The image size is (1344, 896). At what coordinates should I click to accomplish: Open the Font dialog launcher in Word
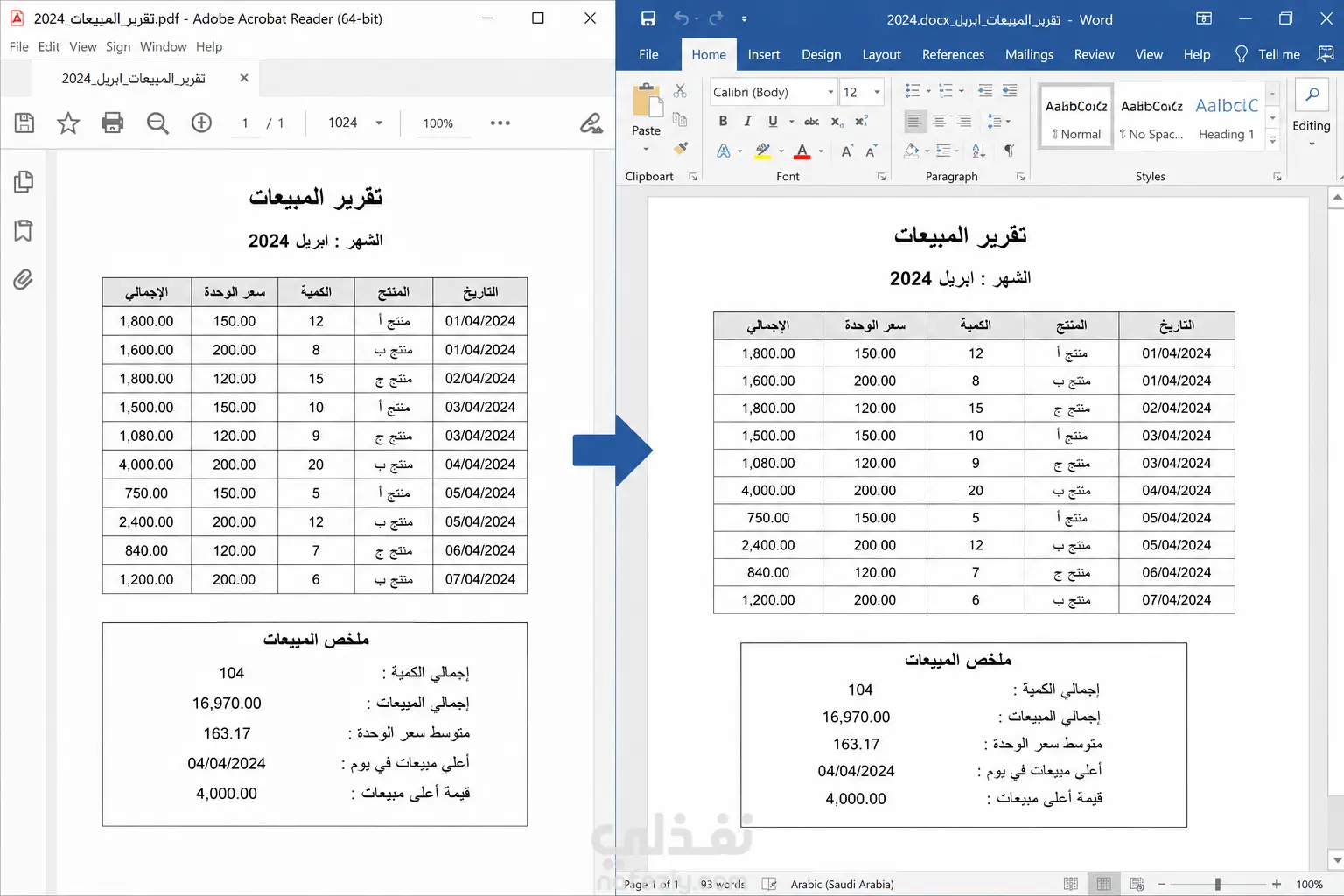(x=881, y=177)
